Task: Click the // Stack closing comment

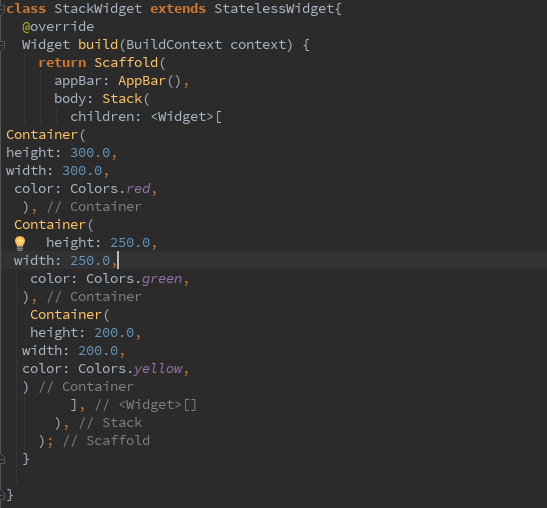Action: [x=110, y=423]
